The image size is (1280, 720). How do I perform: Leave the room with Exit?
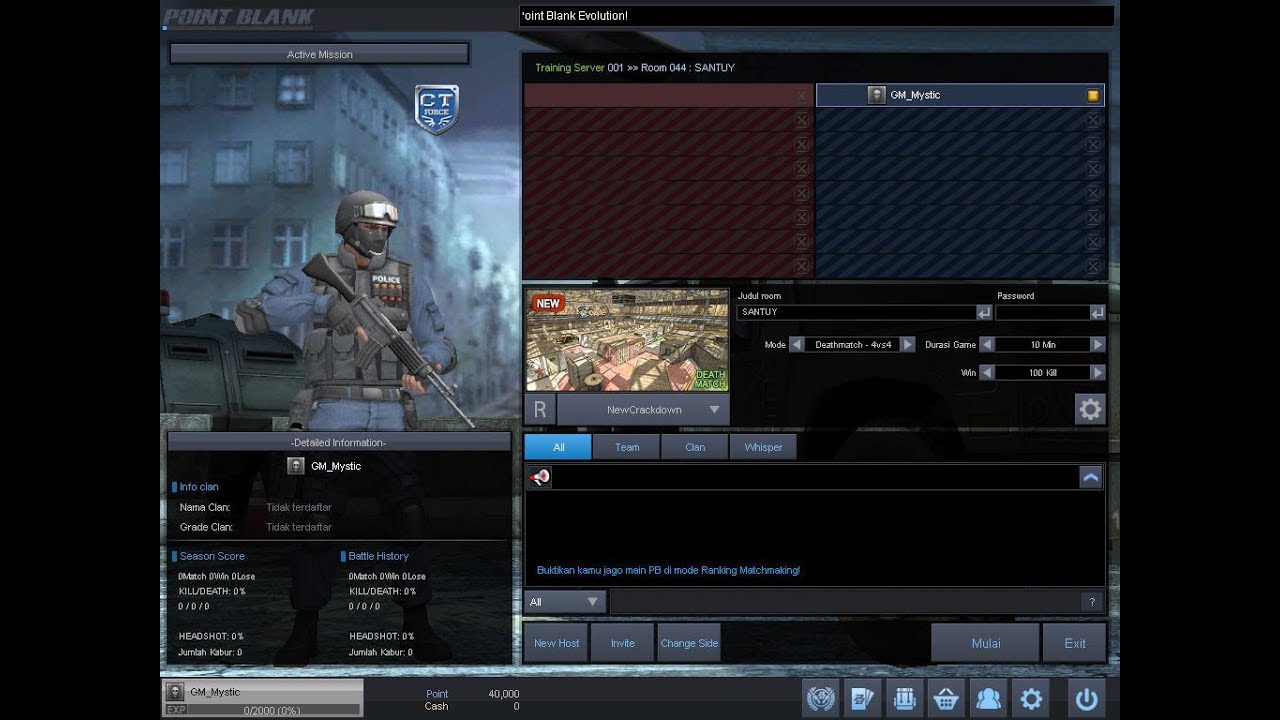click(1075, 643)
